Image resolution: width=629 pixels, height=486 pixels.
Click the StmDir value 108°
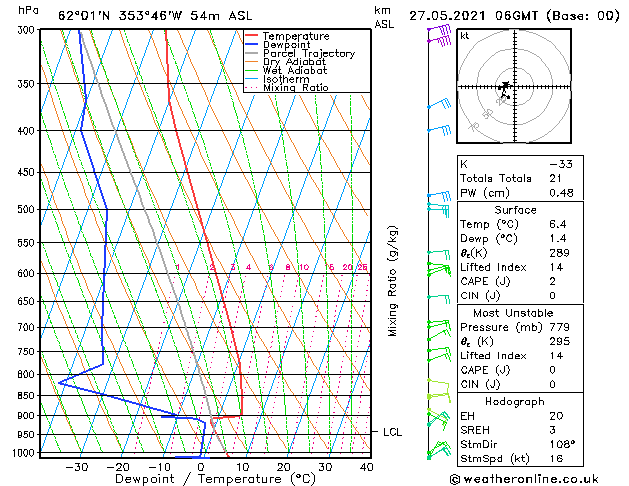coord(562,445)
